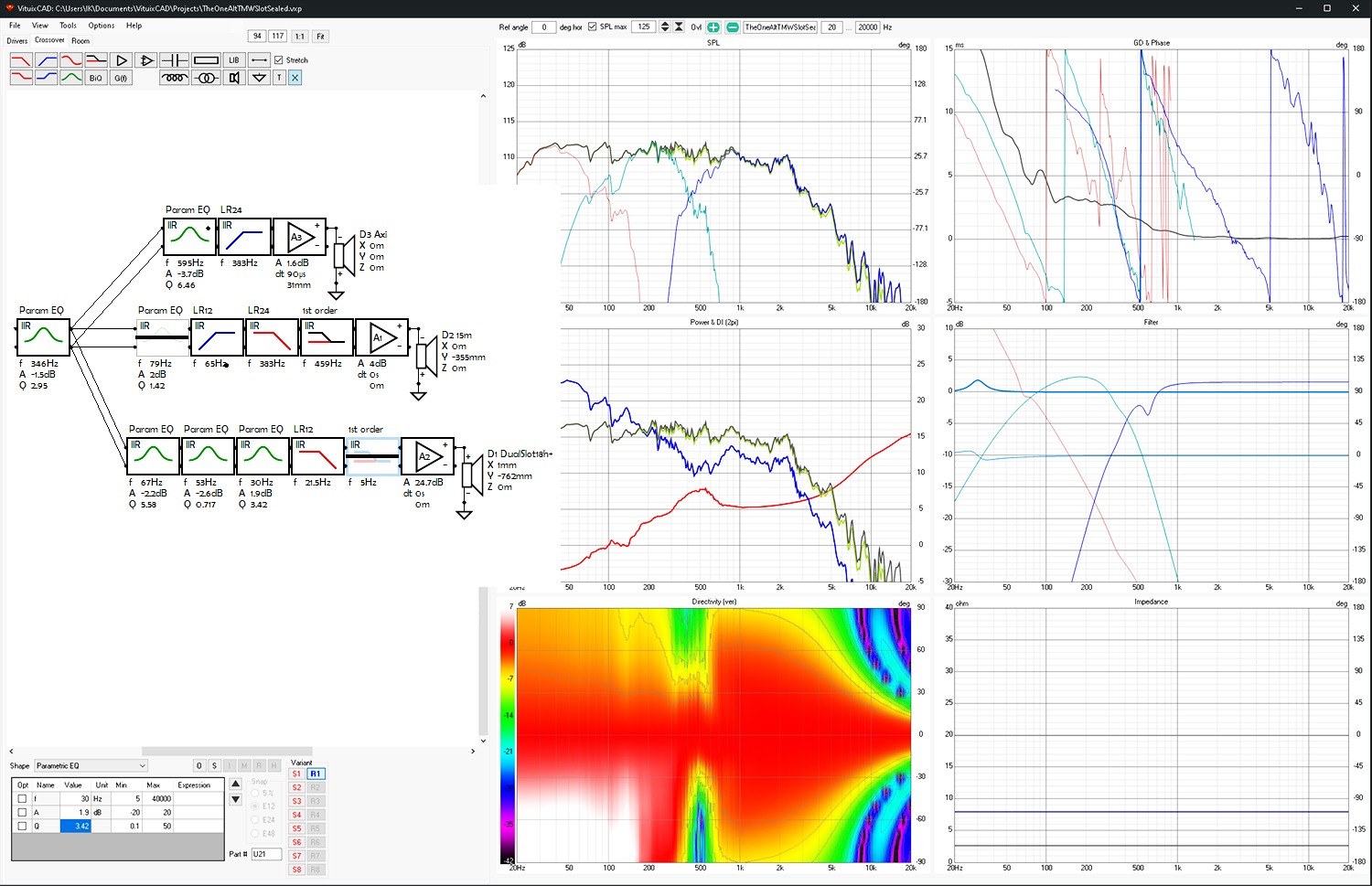Screen dimensions: 1372x886
Task: Click the S button above parameter table
Action: (x=214, y=765)
